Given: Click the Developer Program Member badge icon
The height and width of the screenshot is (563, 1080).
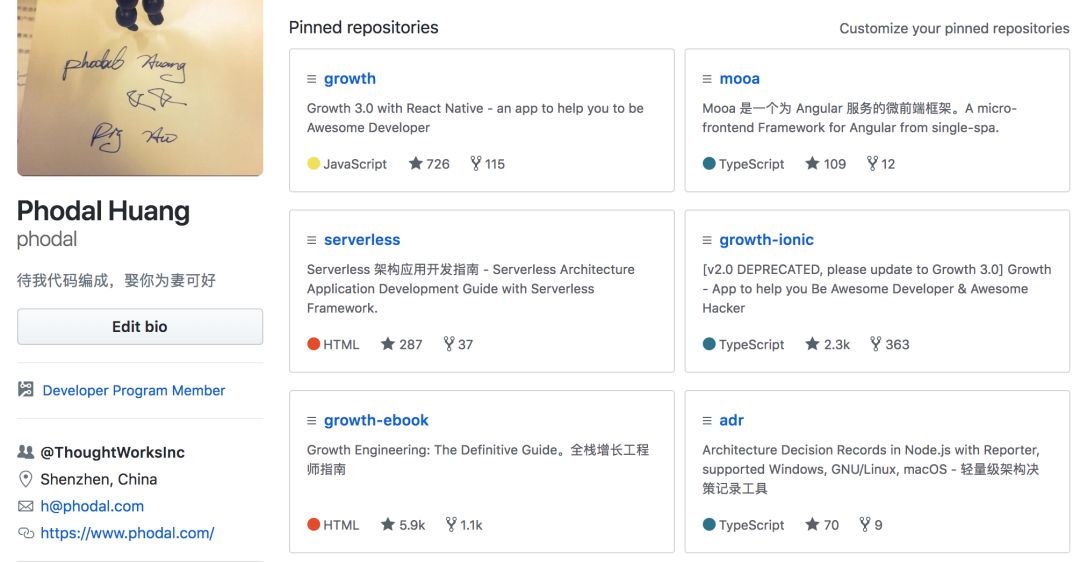Looking at the screenshot, I should pyautogui.click(x=26, y=390).
